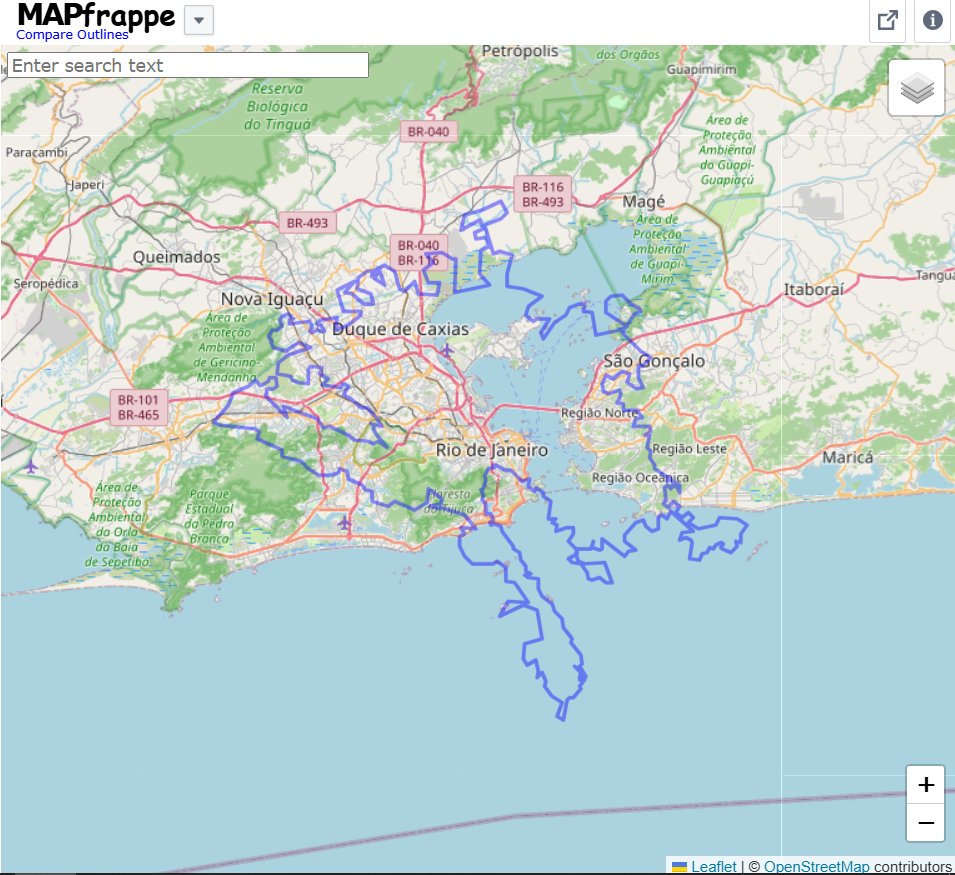This screenshot has height=875, width=955.
Task: Click the BR-101 BR-465 road shield
Action: pyautogui.click(x=138, y=407)
